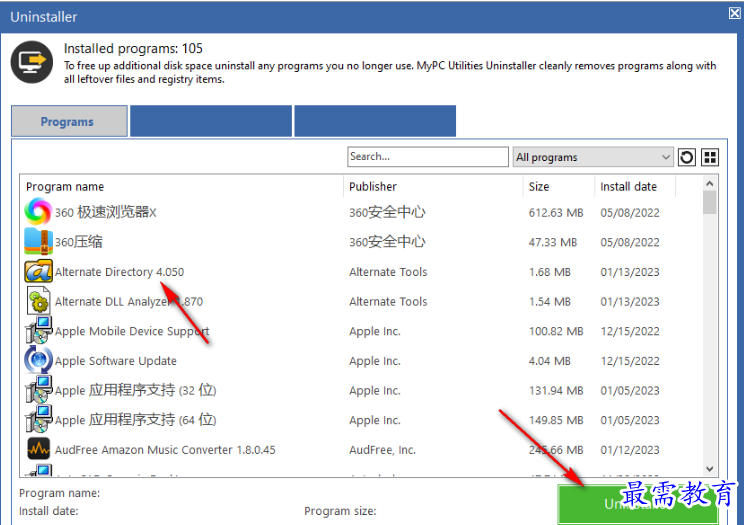Select row name 360压缩
This screenshot has height=525, width=744.
pyautogui.click(x=78, y=242)
